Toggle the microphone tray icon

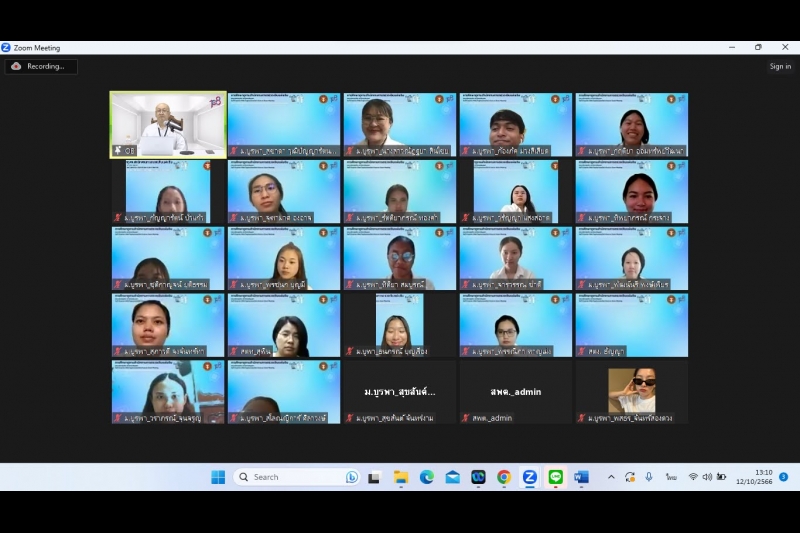pyautogui.click(x=648, y=477)
